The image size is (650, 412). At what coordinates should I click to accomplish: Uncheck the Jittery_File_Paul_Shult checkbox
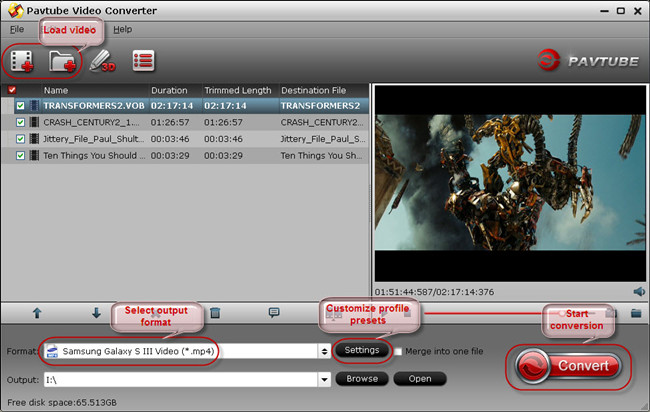20,139
